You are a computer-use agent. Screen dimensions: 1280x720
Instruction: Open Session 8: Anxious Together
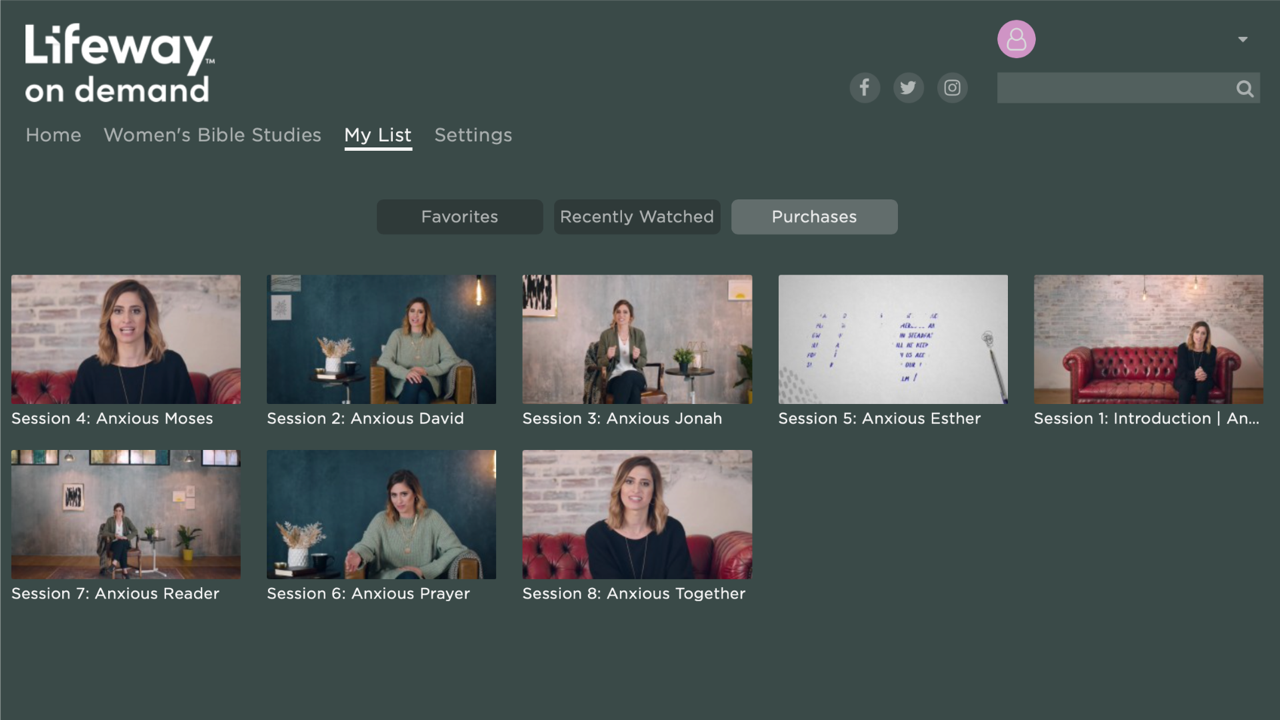[637, 514]
